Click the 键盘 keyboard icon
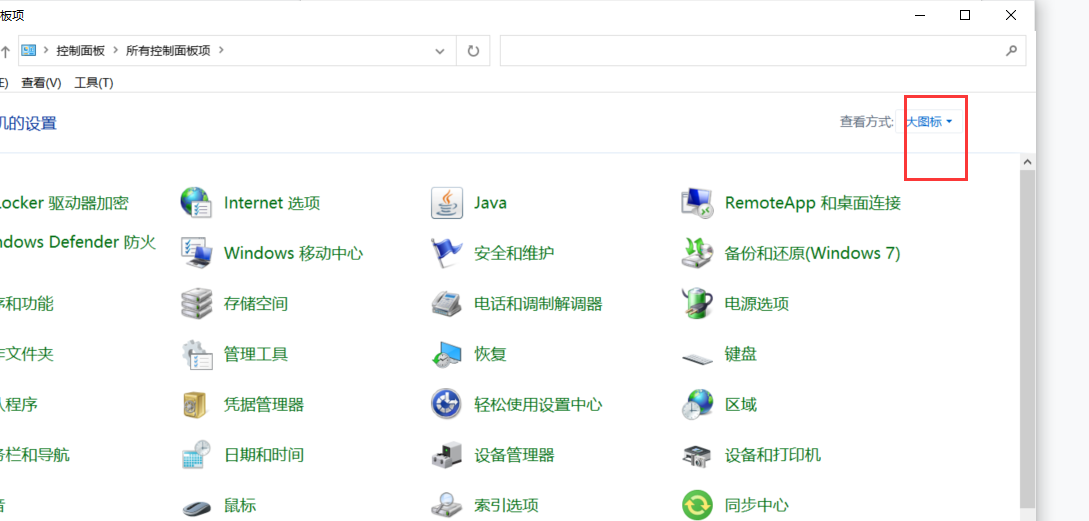Viewport: 1089px width, 521px height. [697, 357]
